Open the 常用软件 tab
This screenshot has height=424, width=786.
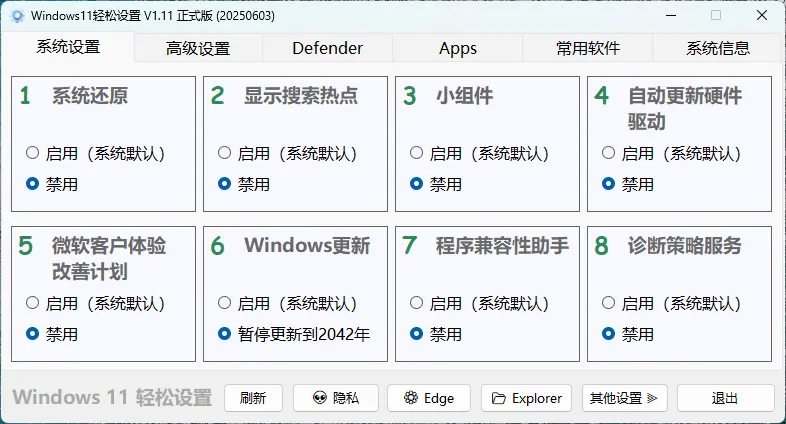coord(587,48)
